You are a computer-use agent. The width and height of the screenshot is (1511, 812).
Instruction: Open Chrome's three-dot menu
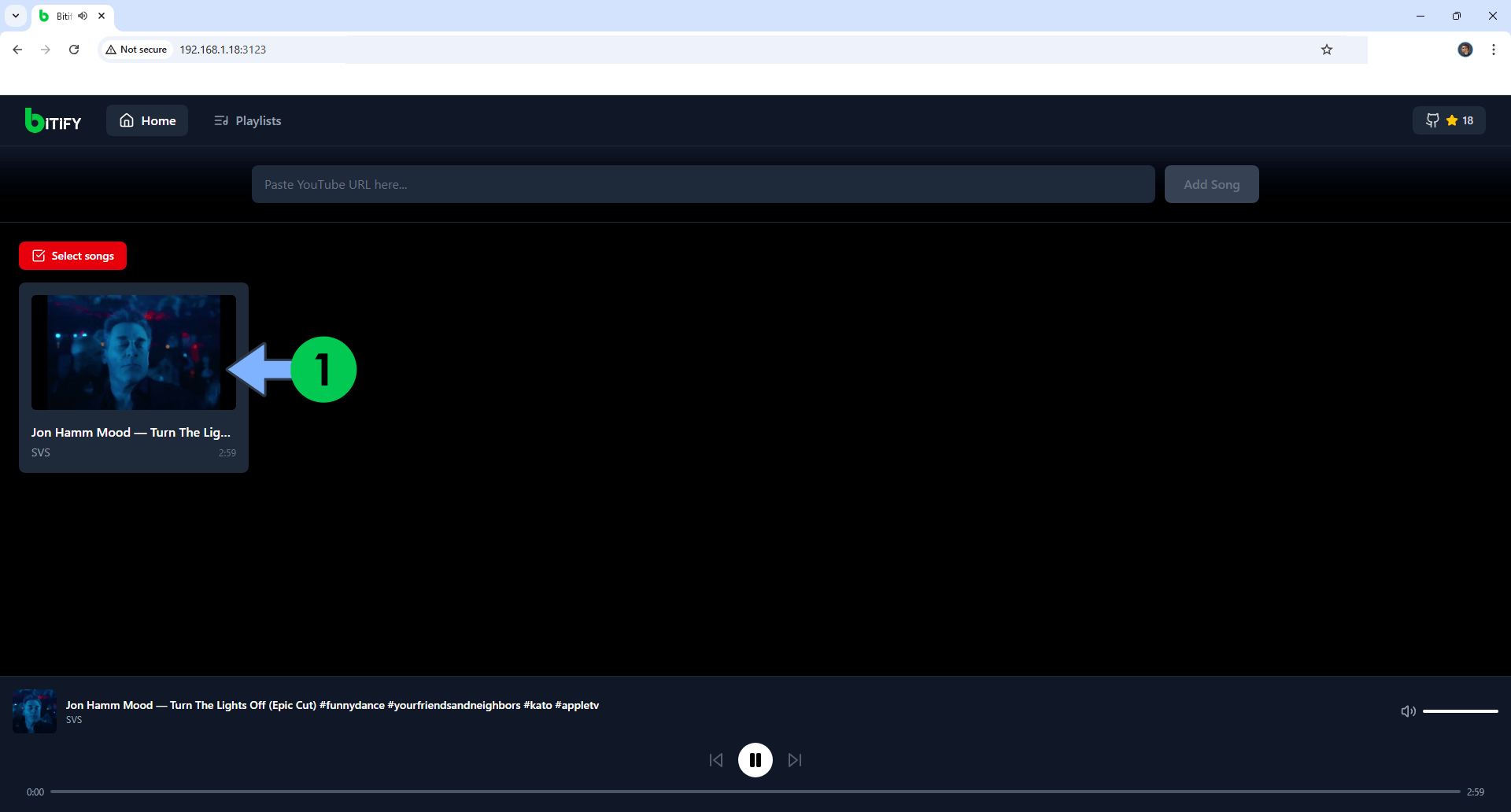[1494, 49]
